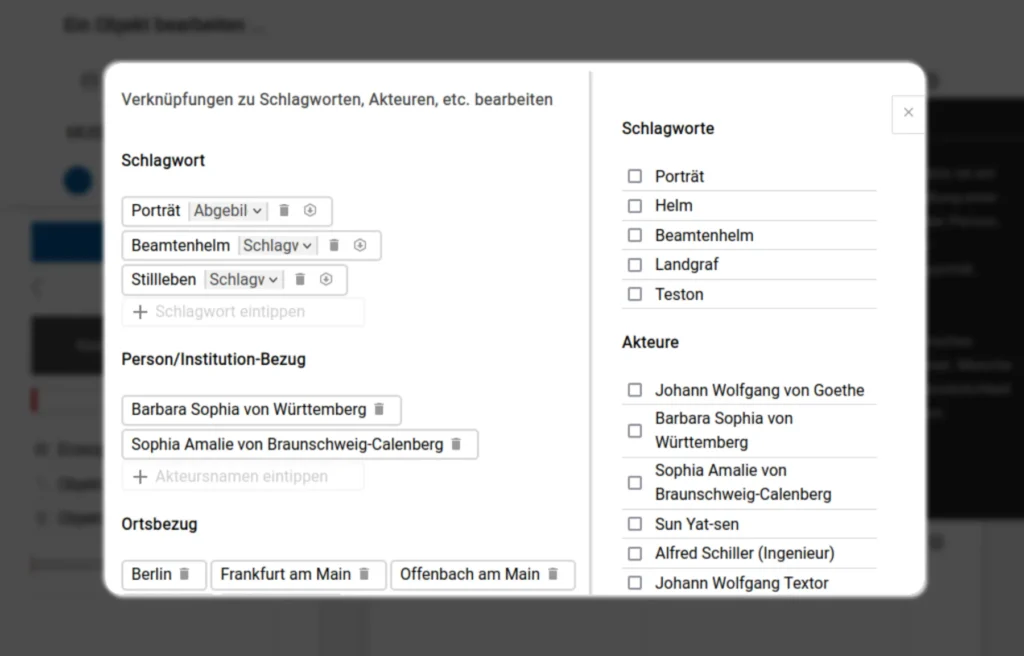1024x656 pixels.
Task: Click the Johann Wolfgang Textor label
Action: pyautogui.click(x=741, y=583)
